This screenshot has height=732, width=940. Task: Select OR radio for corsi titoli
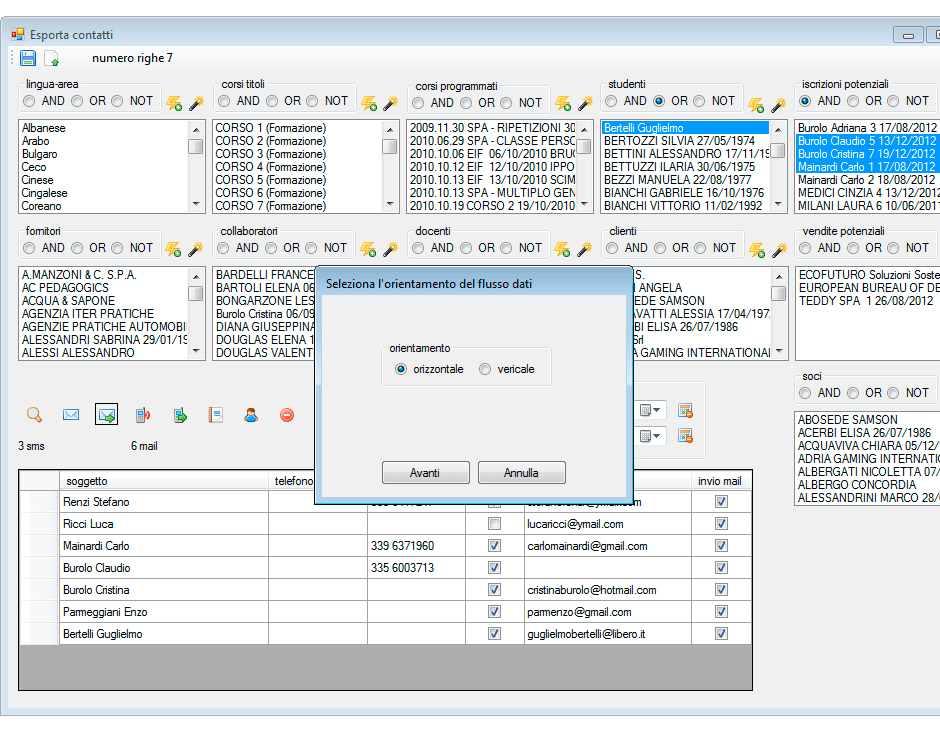272,101
